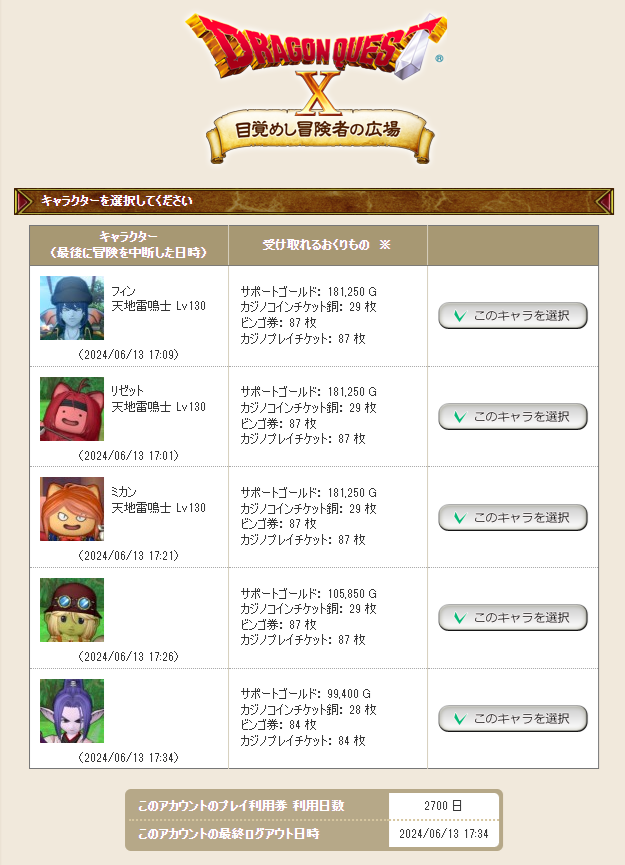This screenshot has width=625, height=865.
Task: Choose the 99,400 G character's select button
Action: coord(512,719)
